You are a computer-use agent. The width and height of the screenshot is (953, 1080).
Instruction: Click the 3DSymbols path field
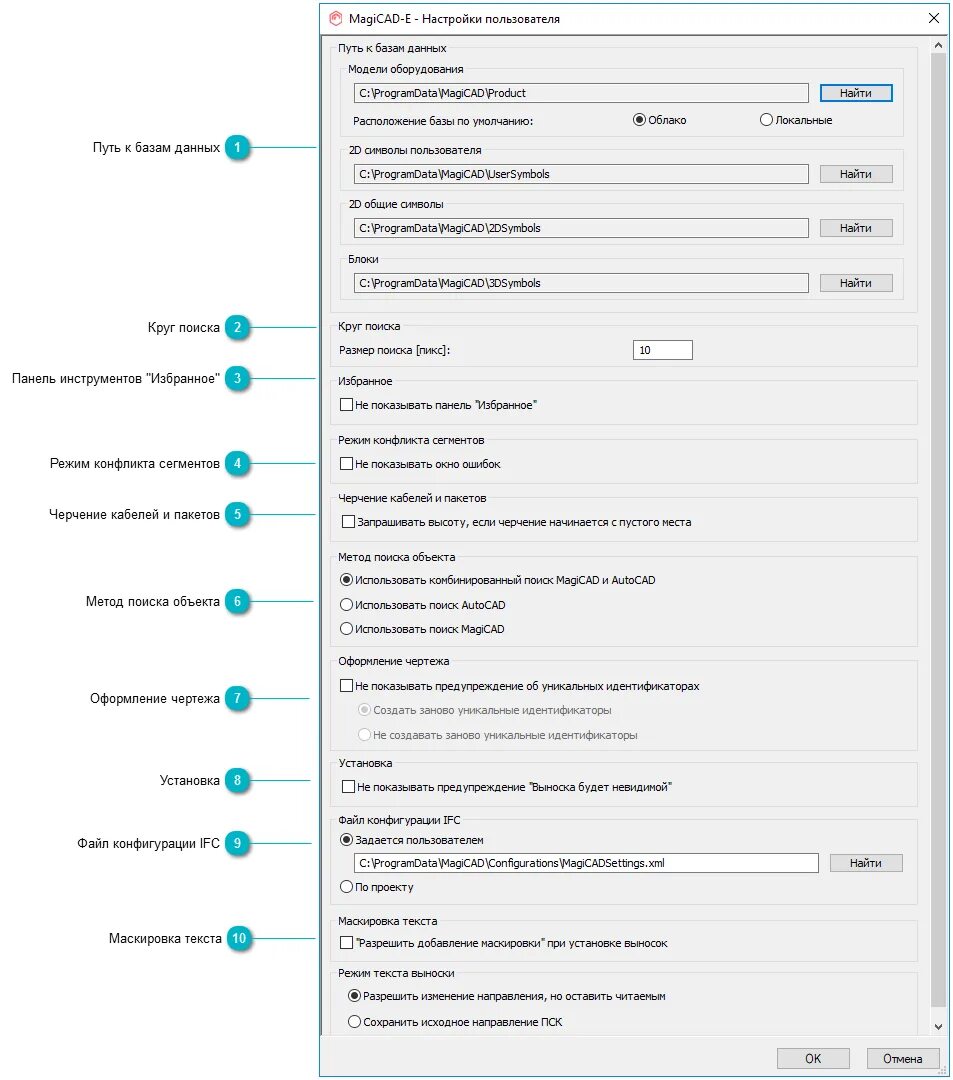click(x=581, y=283)
